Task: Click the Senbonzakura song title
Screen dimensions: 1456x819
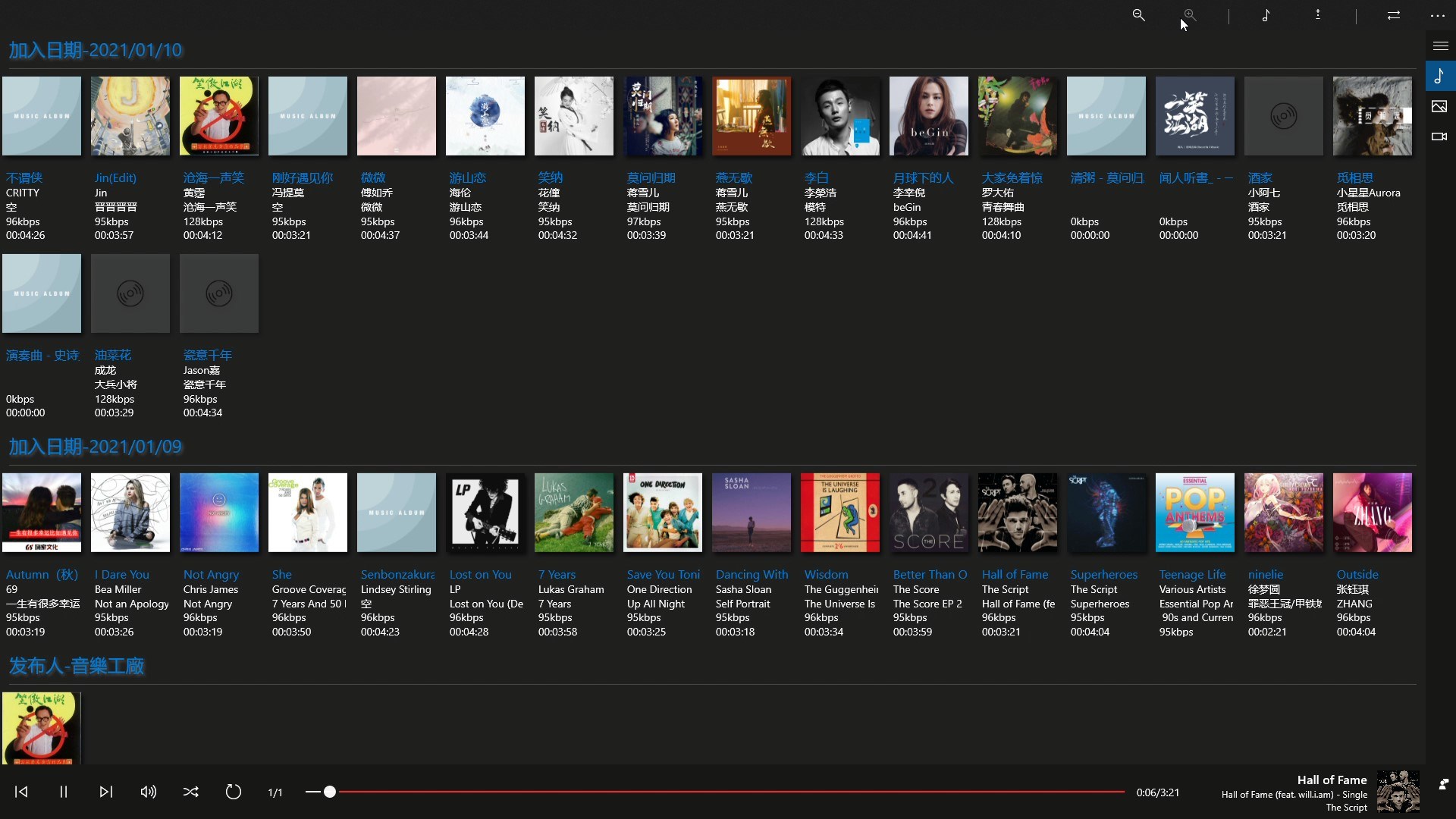Action: pos(397,575)
